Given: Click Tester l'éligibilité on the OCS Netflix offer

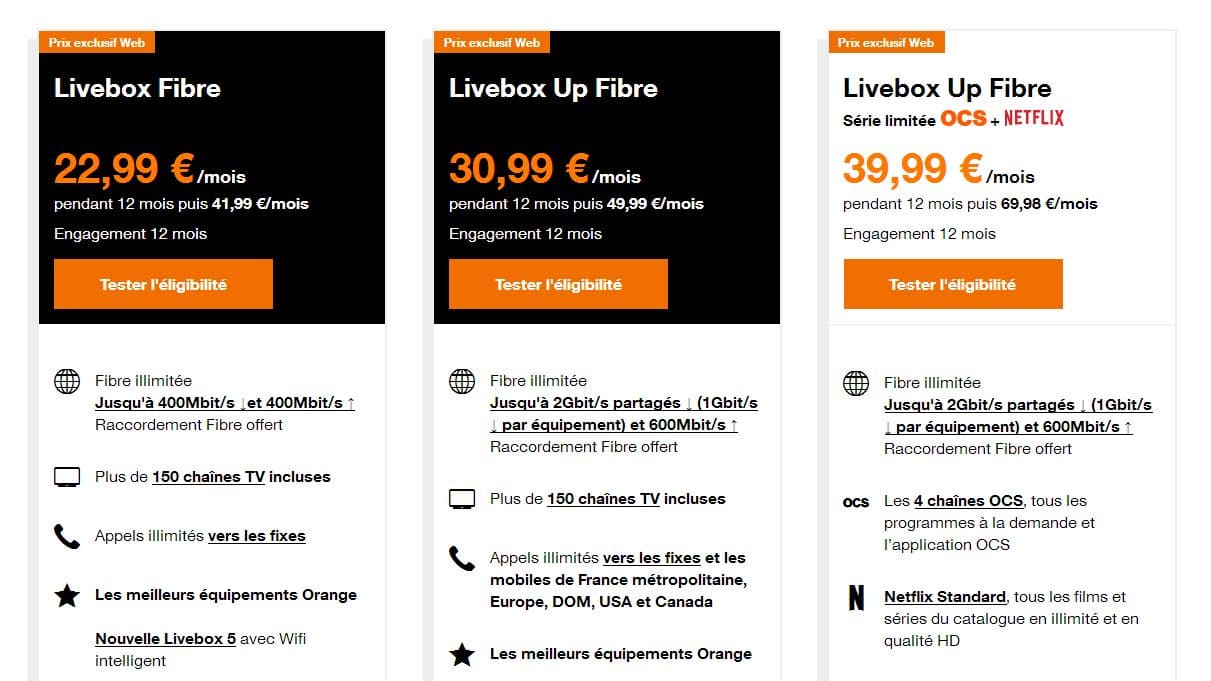Looking at the screenshot, I should pos(952,283).
